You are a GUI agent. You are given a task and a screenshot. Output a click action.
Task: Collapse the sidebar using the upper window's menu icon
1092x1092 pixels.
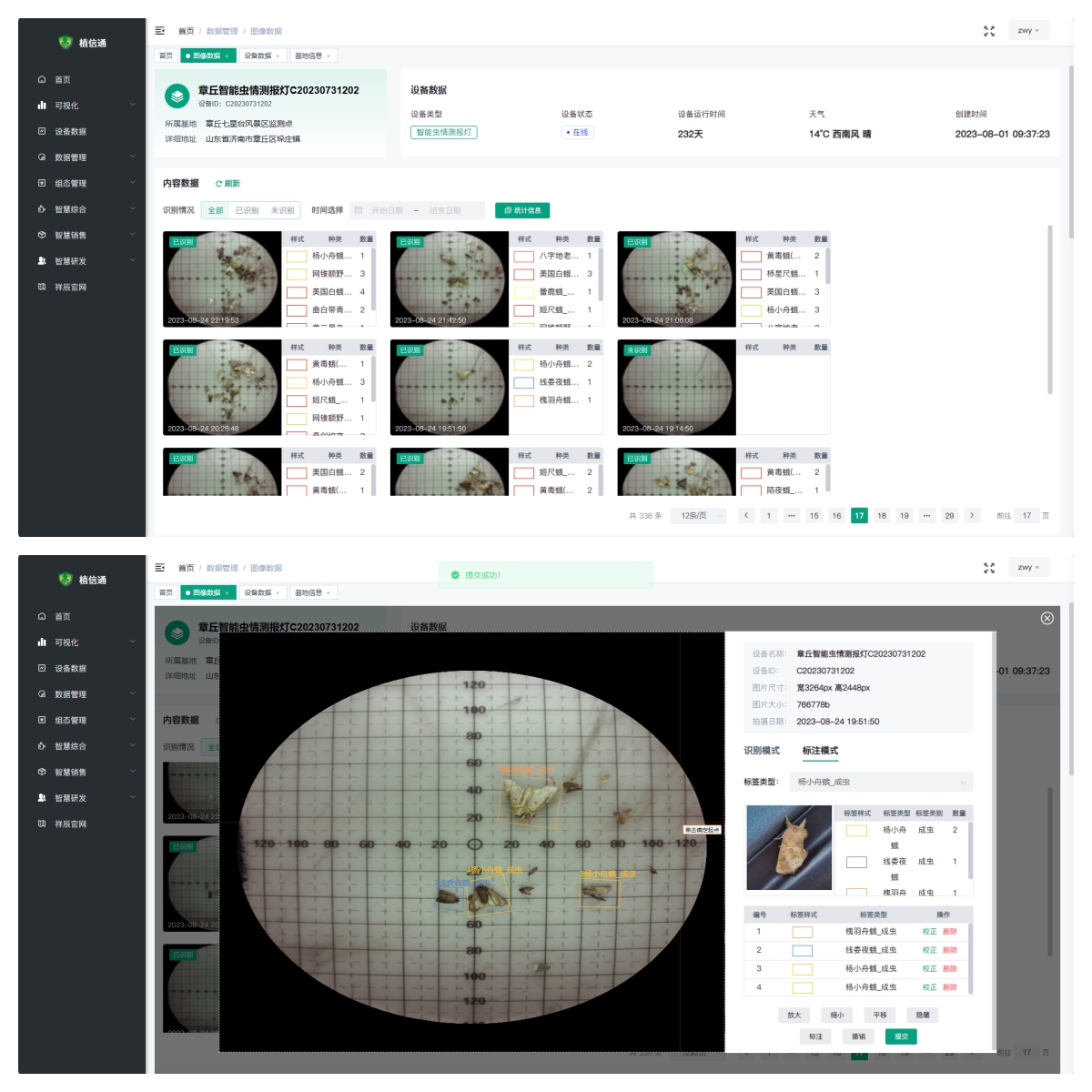pos(160,31)
